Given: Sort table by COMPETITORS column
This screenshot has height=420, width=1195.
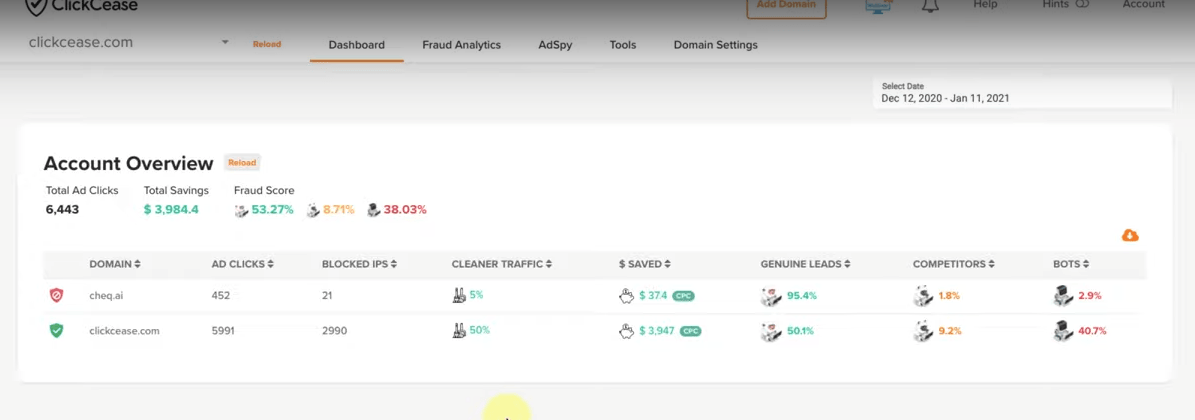Looking at the screenshot, I should coord(954,264).
